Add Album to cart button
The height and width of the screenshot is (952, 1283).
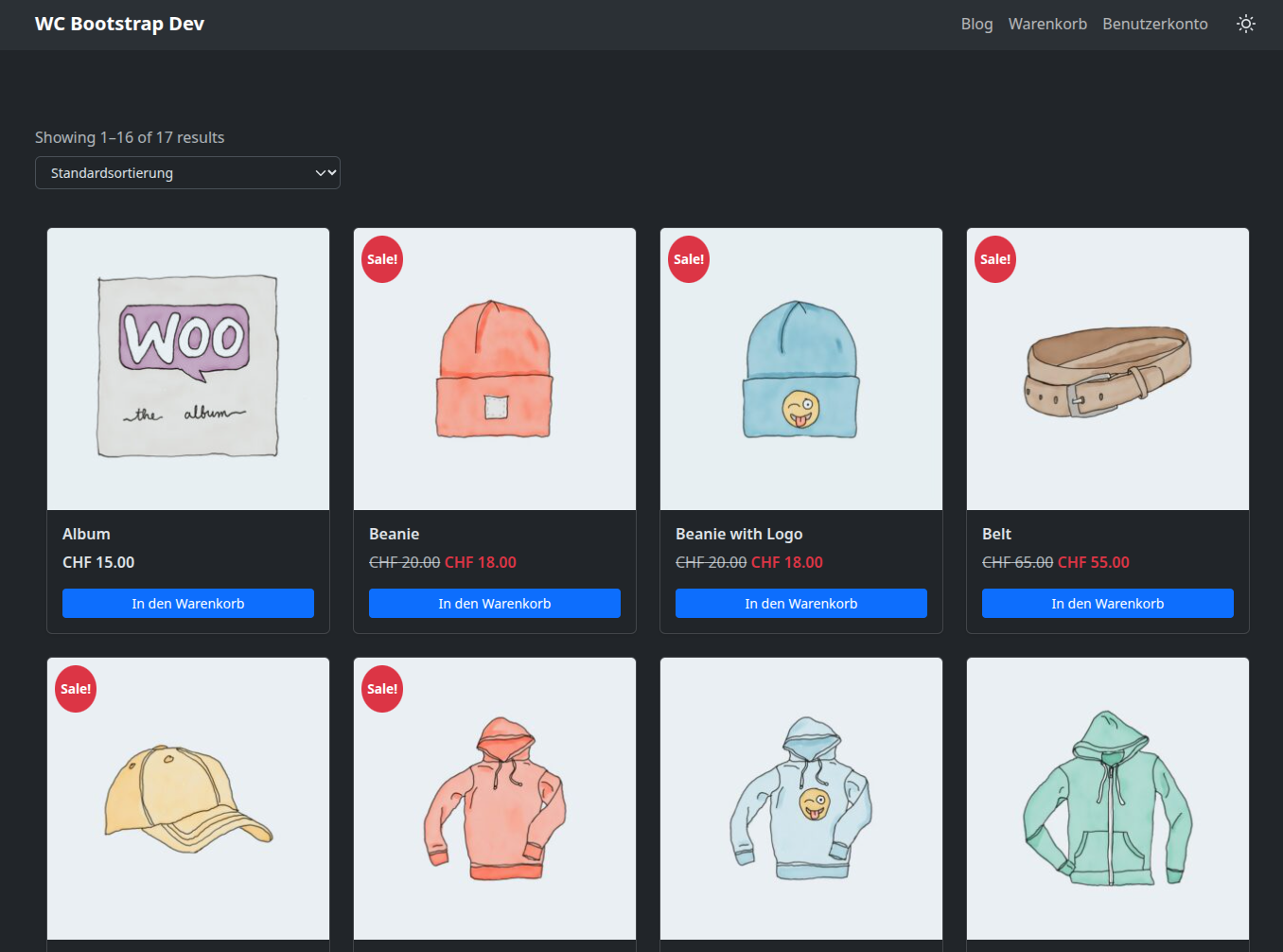click(x=188, y=604)
